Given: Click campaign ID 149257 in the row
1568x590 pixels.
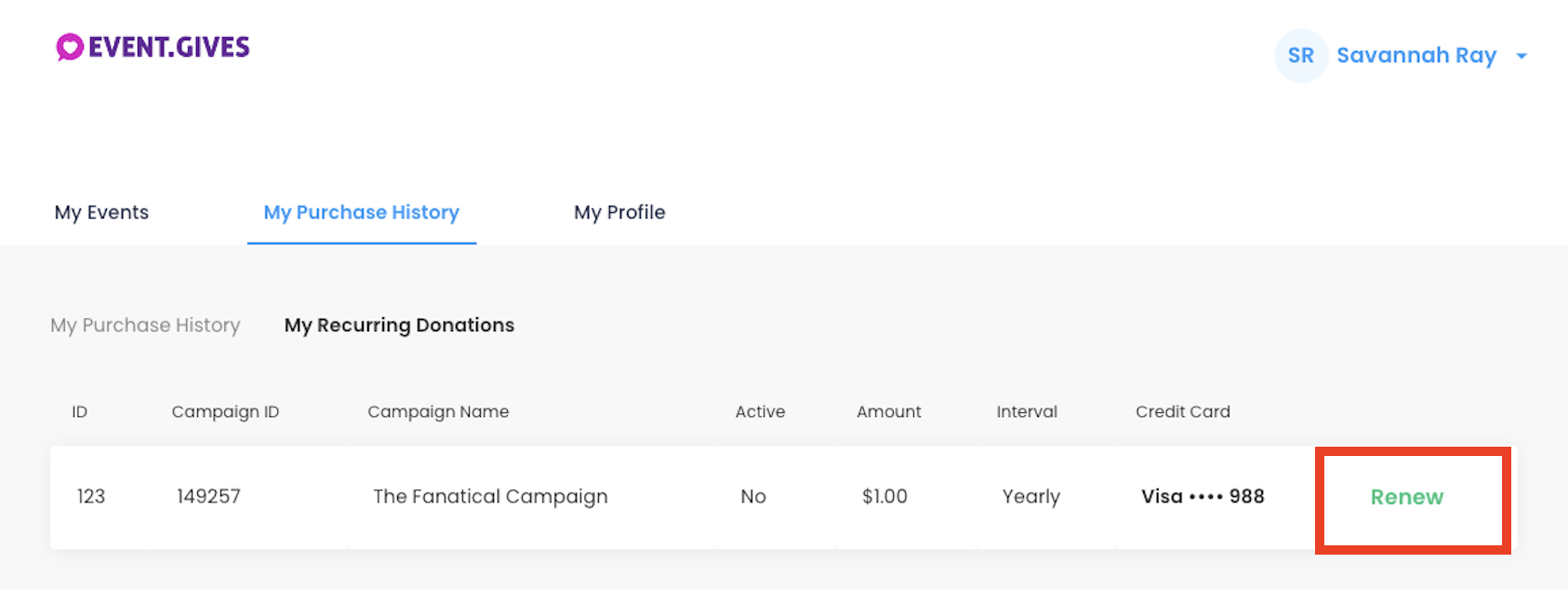Looking at the screenshot, I should 208,496.
